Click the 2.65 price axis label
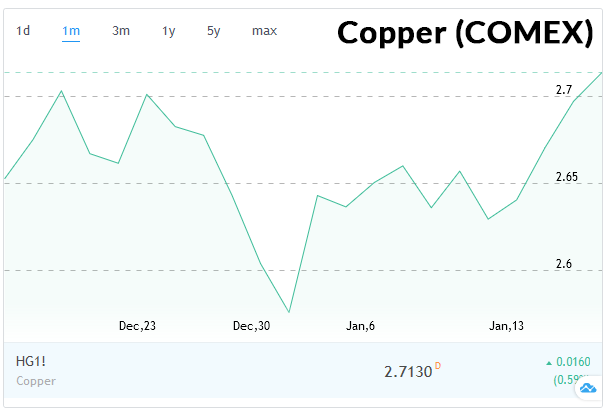 click(x=565, y=177)
